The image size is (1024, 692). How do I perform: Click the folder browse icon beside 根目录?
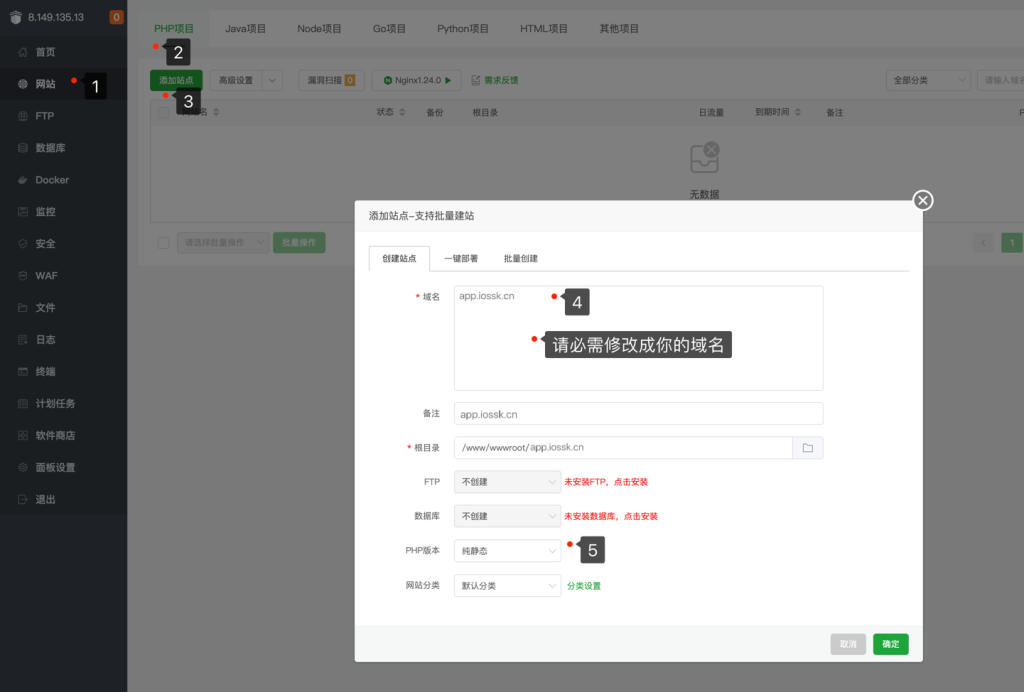coord(808,447)
